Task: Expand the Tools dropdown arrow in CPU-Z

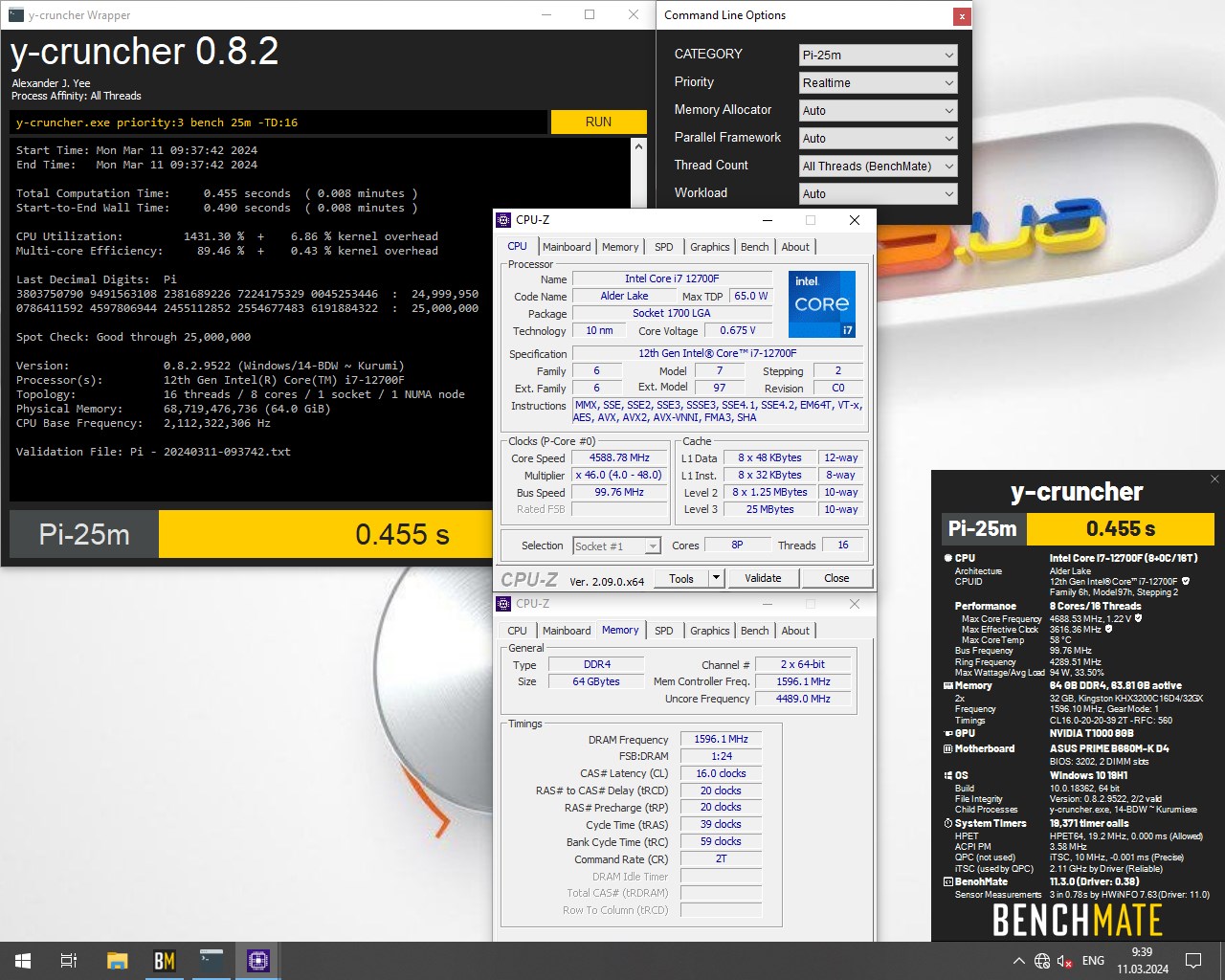Action: coord(716,578)
